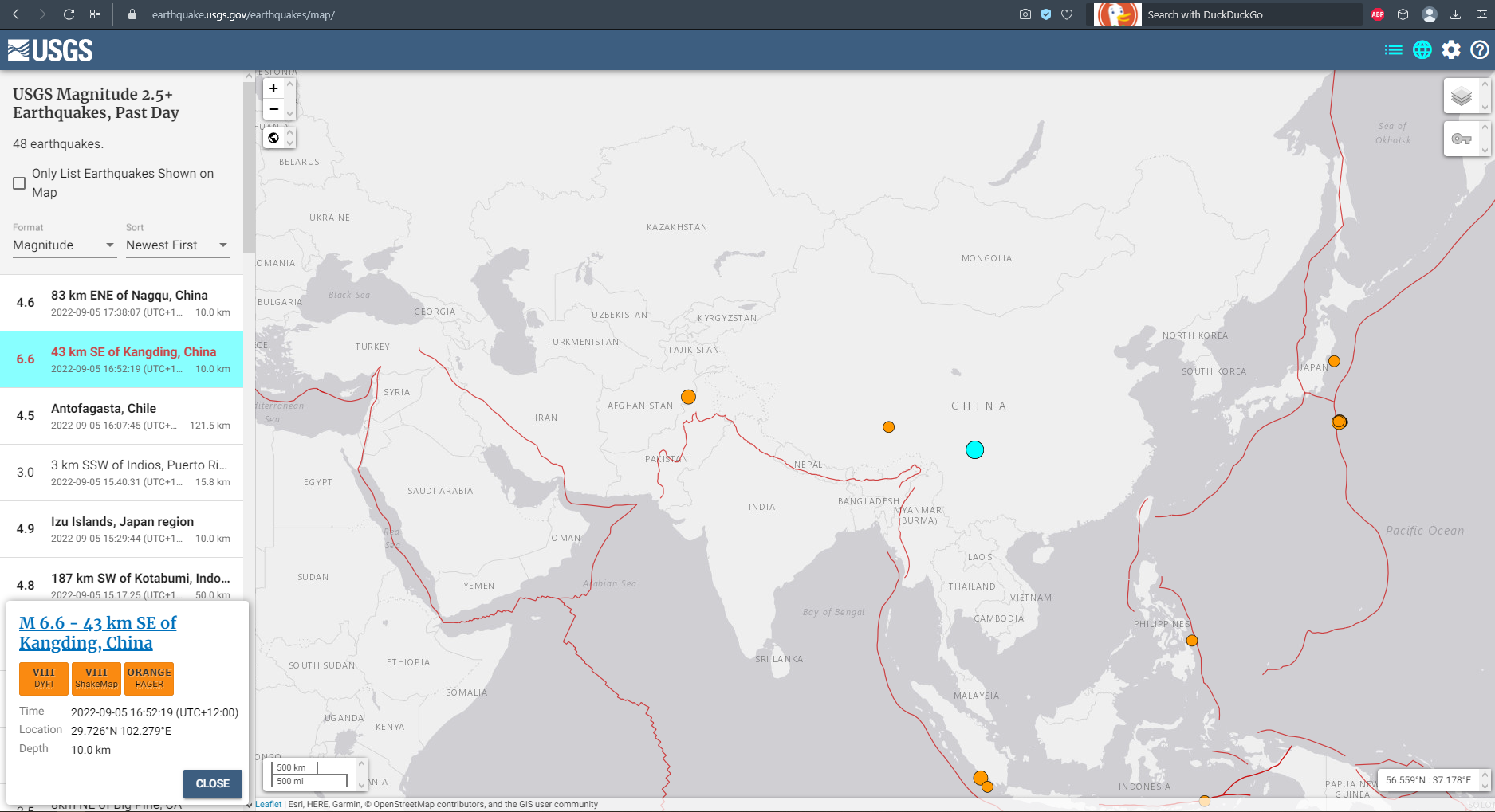Click the map coordinates readout box
Screen dimensions: 1495x812
point(1429,780)
